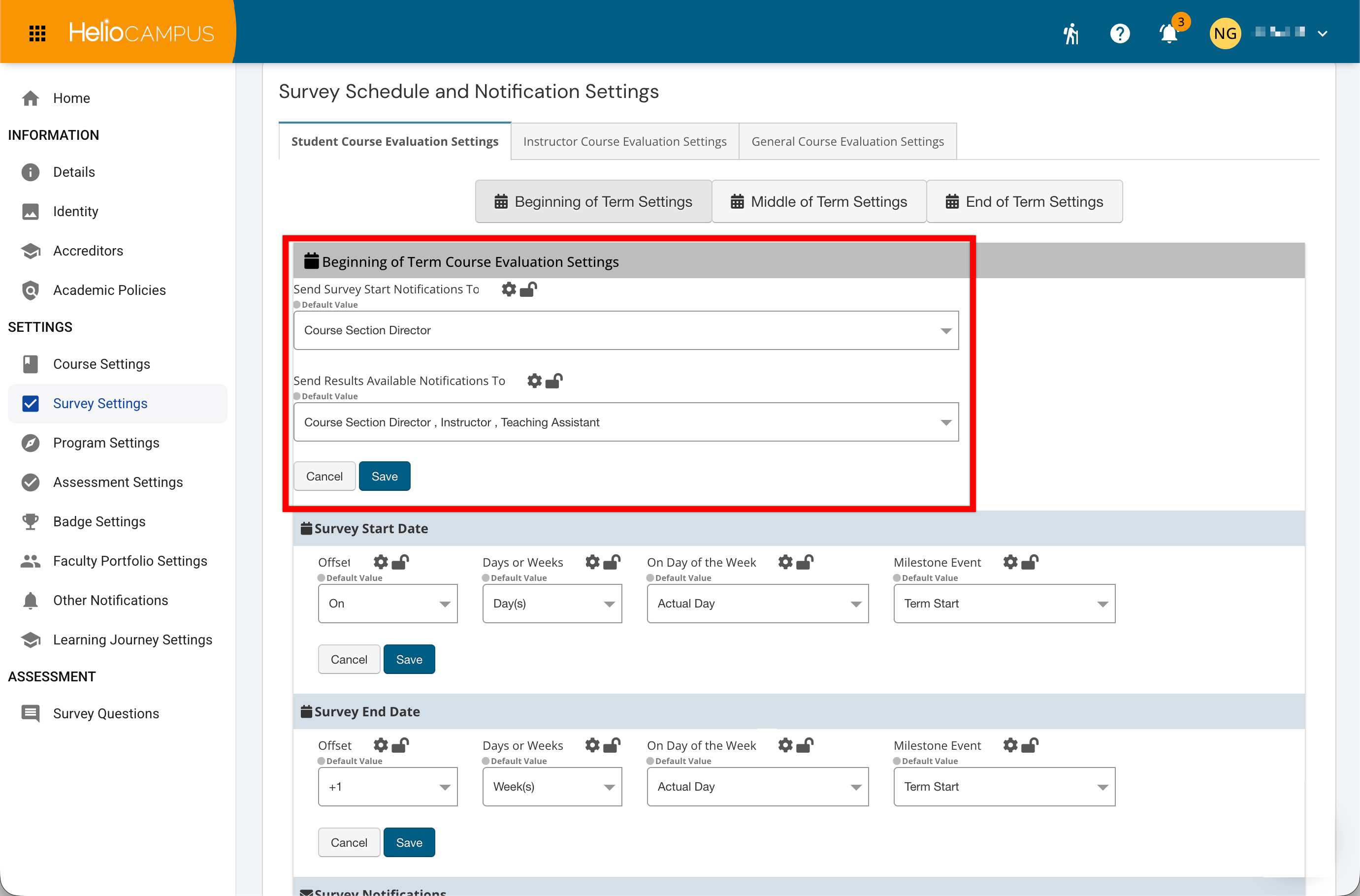Click gear icon for Survey End Date Offset
This screenshot has width=1360, height=896.
coord(381,745)
